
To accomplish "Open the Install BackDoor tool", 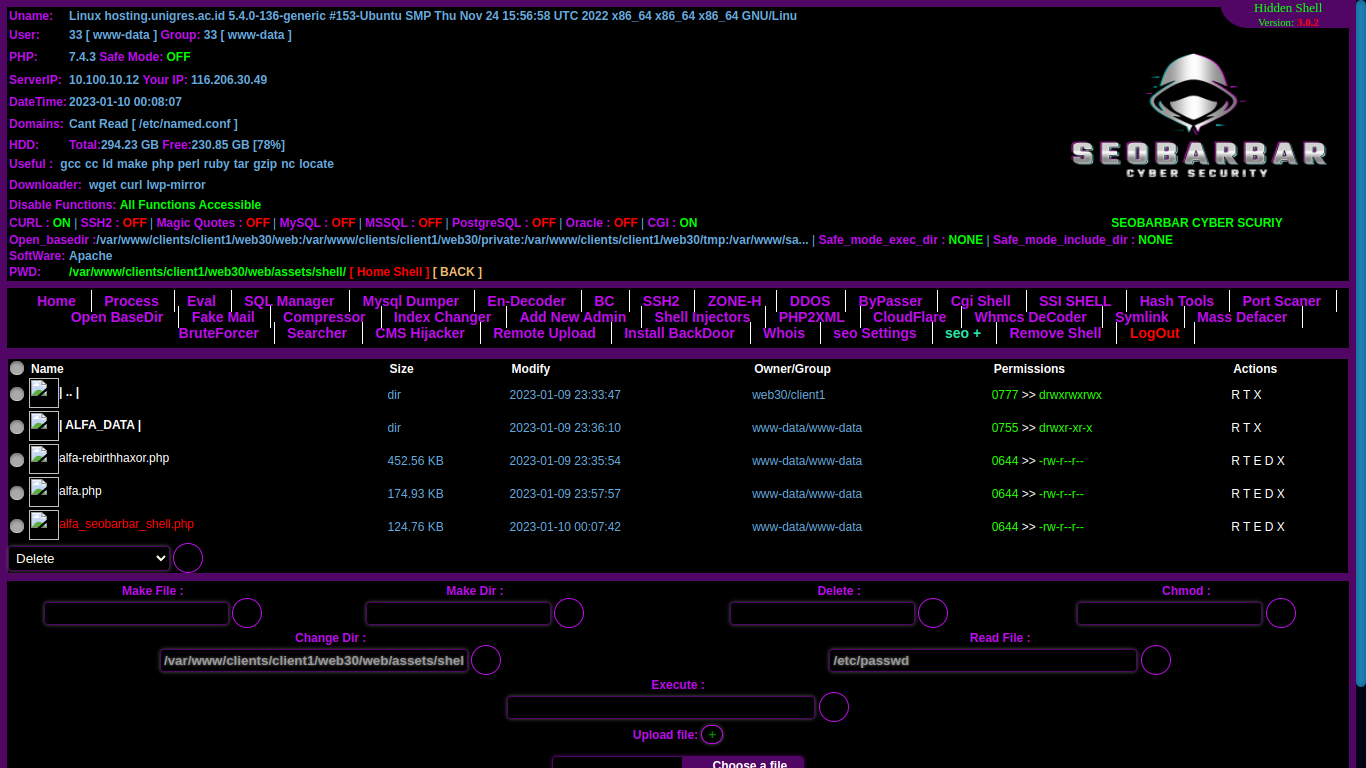I will click(679, 333).
